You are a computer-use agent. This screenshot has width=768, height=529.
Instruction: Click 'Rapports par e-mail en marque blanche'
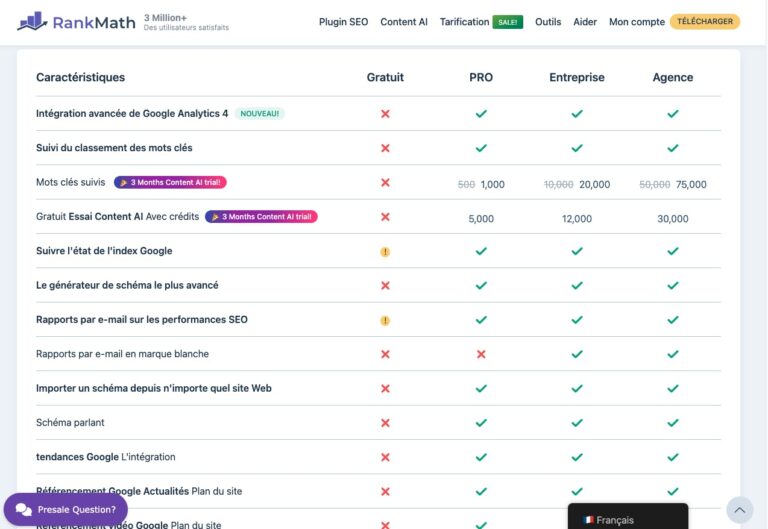[122, 354]
